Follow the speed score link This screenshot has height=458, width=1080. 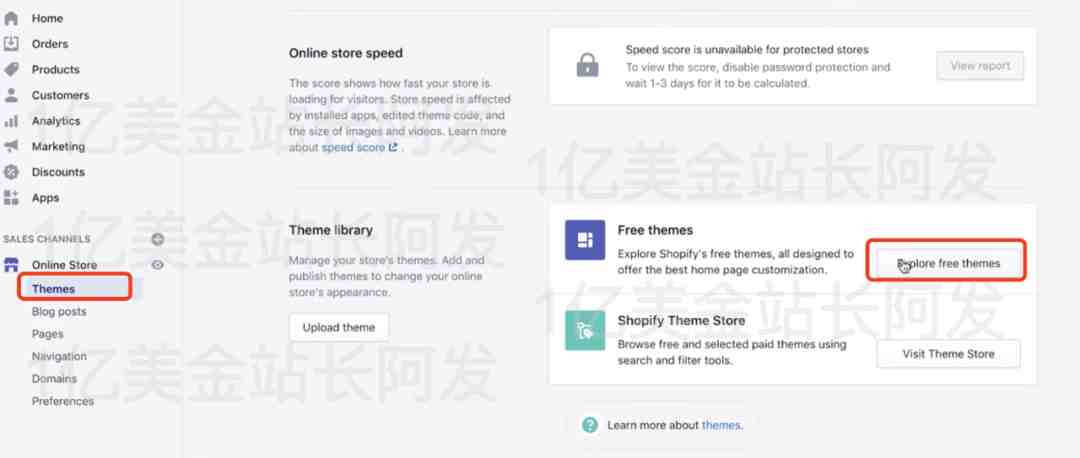[353, 147]
